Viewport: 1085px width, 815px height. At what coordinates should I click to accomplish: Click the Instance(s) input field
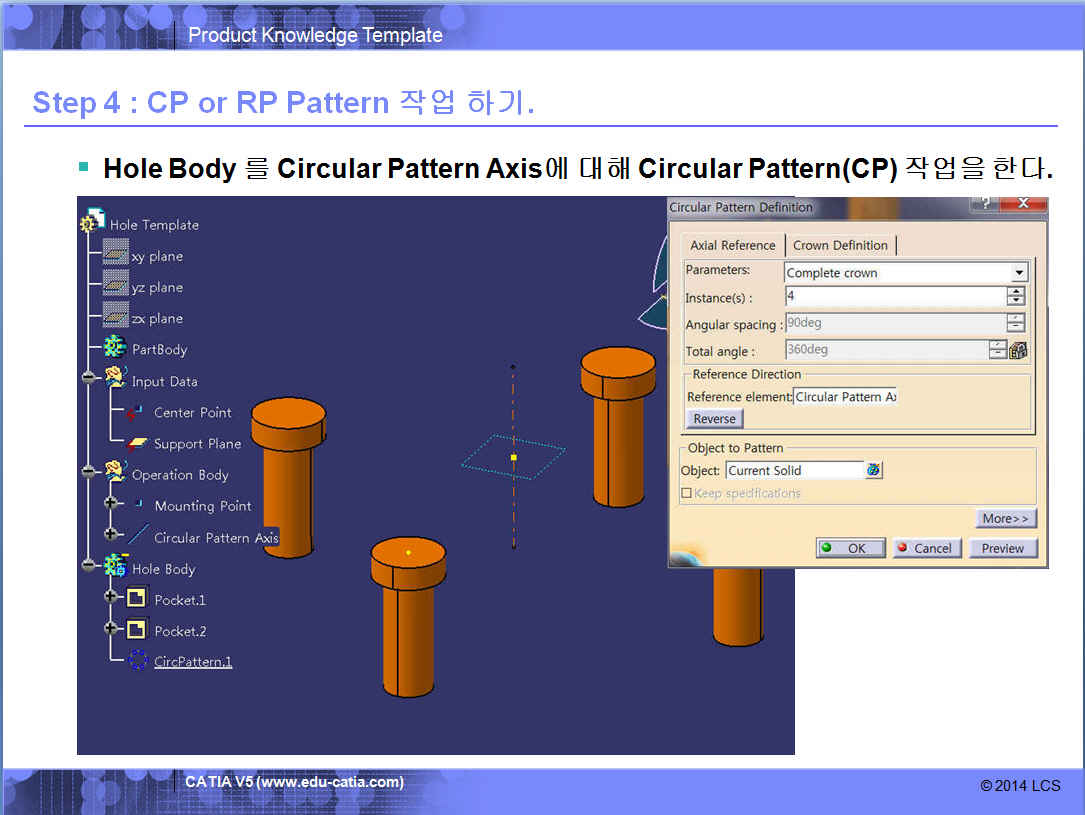[x=895, y=296]
